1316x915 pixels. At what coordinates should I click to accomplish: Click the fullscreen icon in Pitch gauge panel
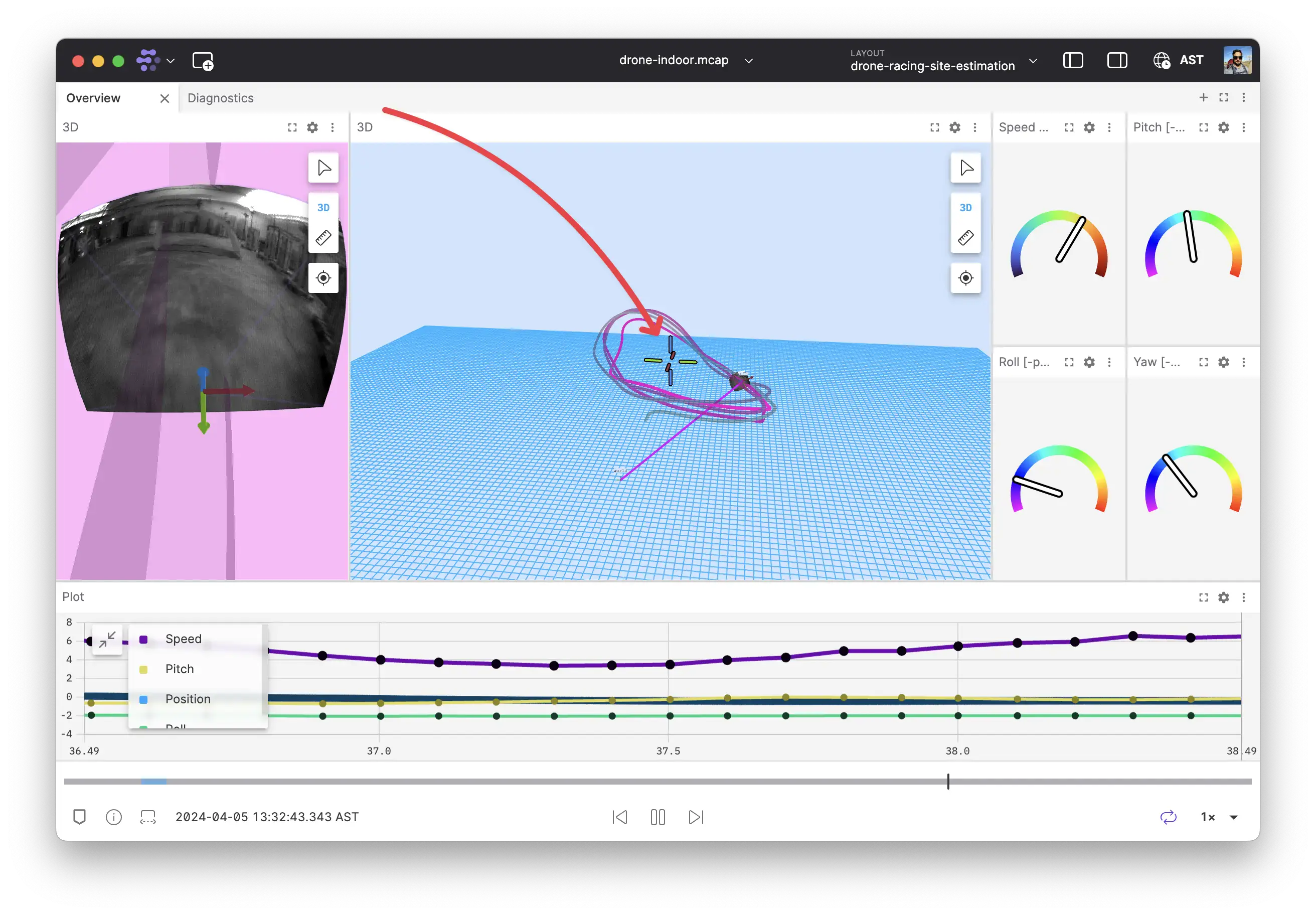click(1201, 128)
